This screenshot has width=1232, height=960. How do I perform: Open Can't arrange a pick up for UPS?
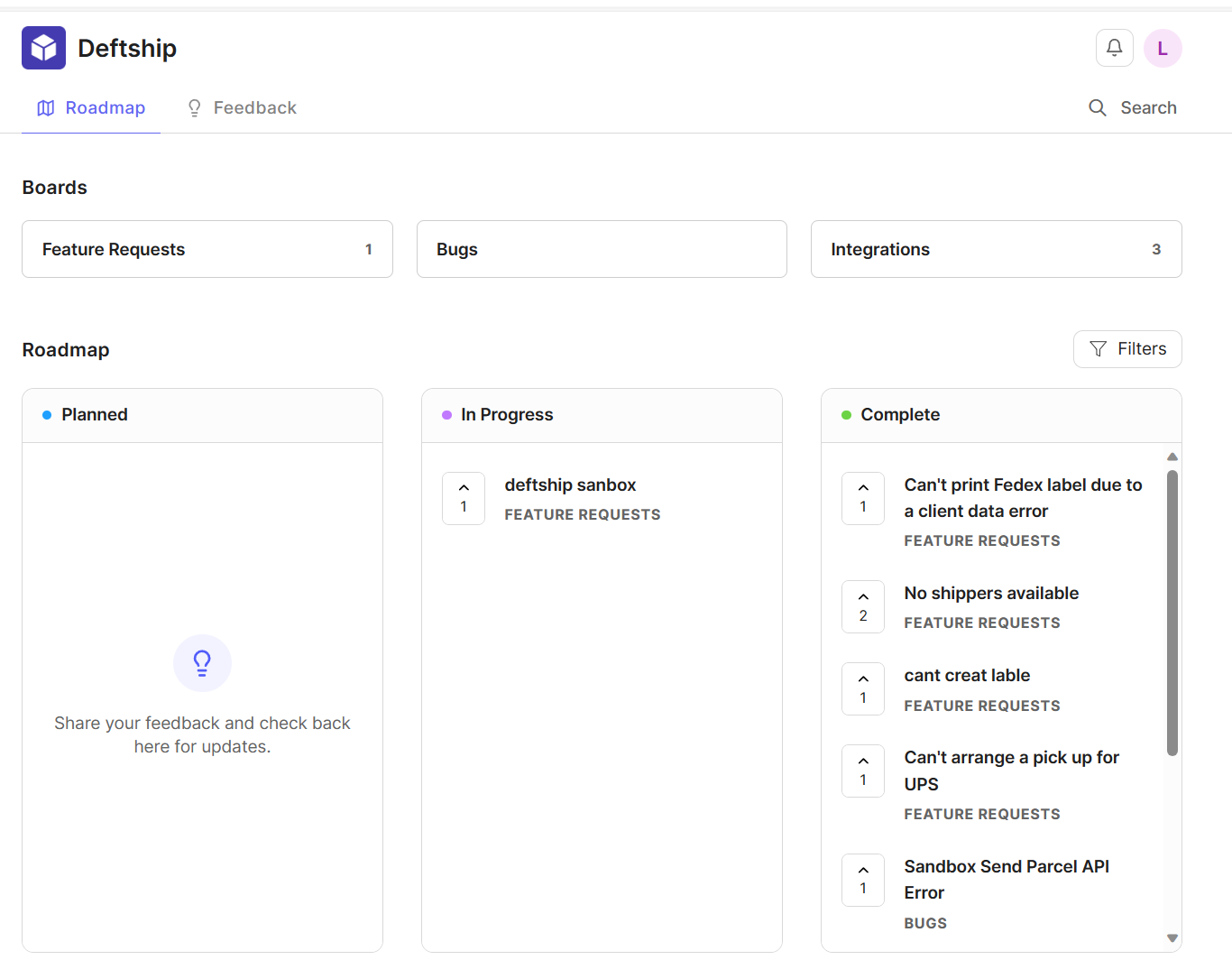point(1012,771)
